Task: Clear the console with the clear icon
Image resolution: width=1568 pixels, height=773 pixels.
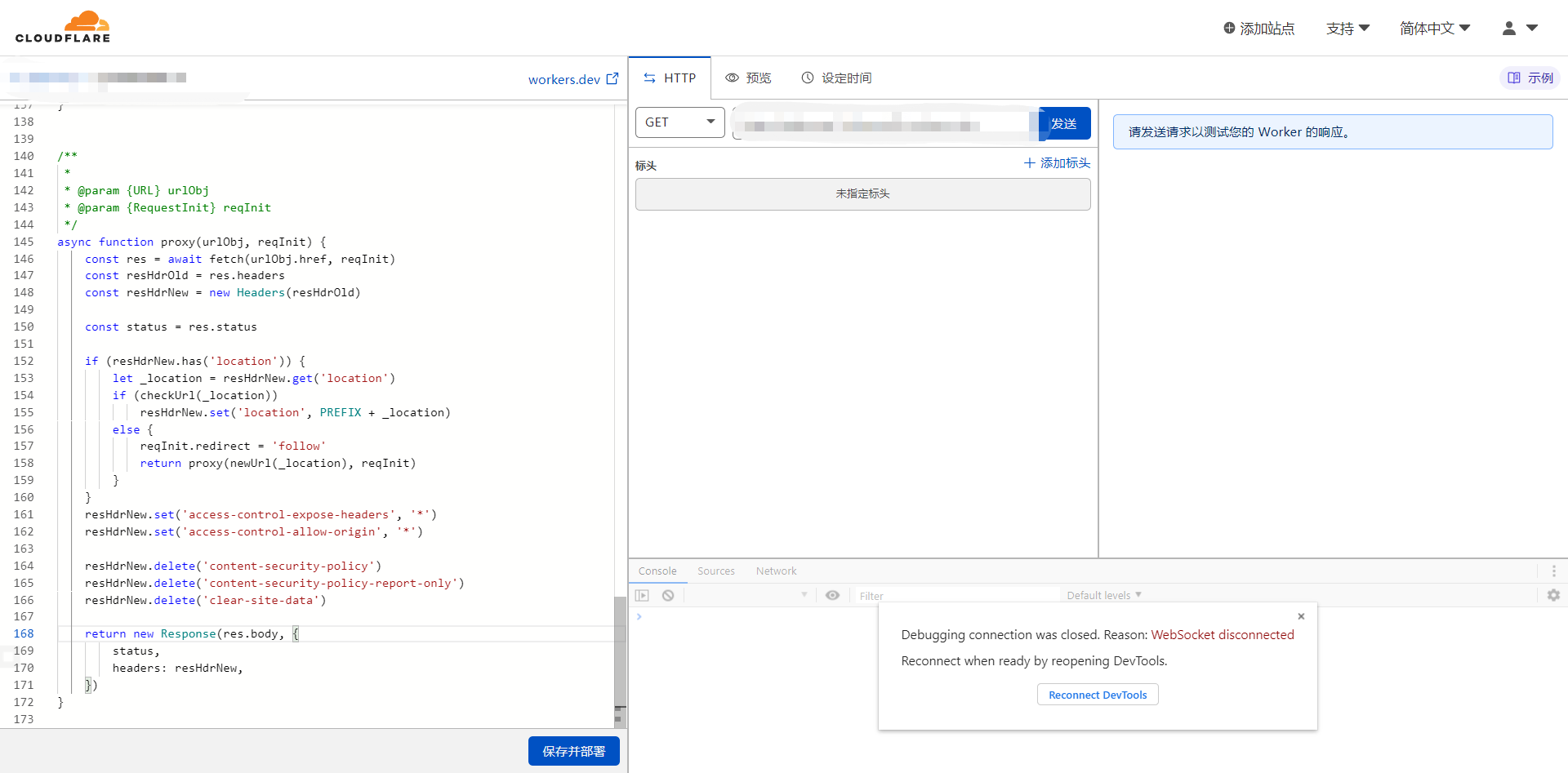Action: pos(668,595)
